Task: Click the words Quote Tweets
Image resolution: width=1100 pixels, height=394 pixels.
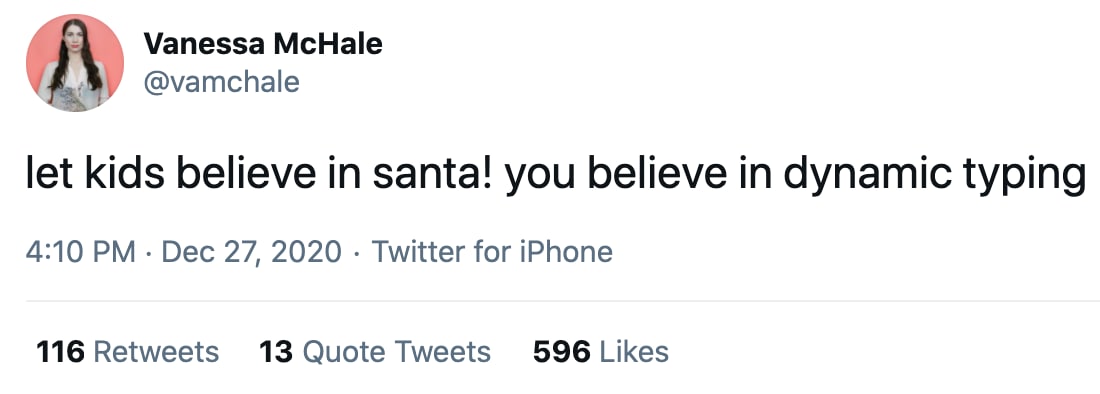Action: pos(396,351)
